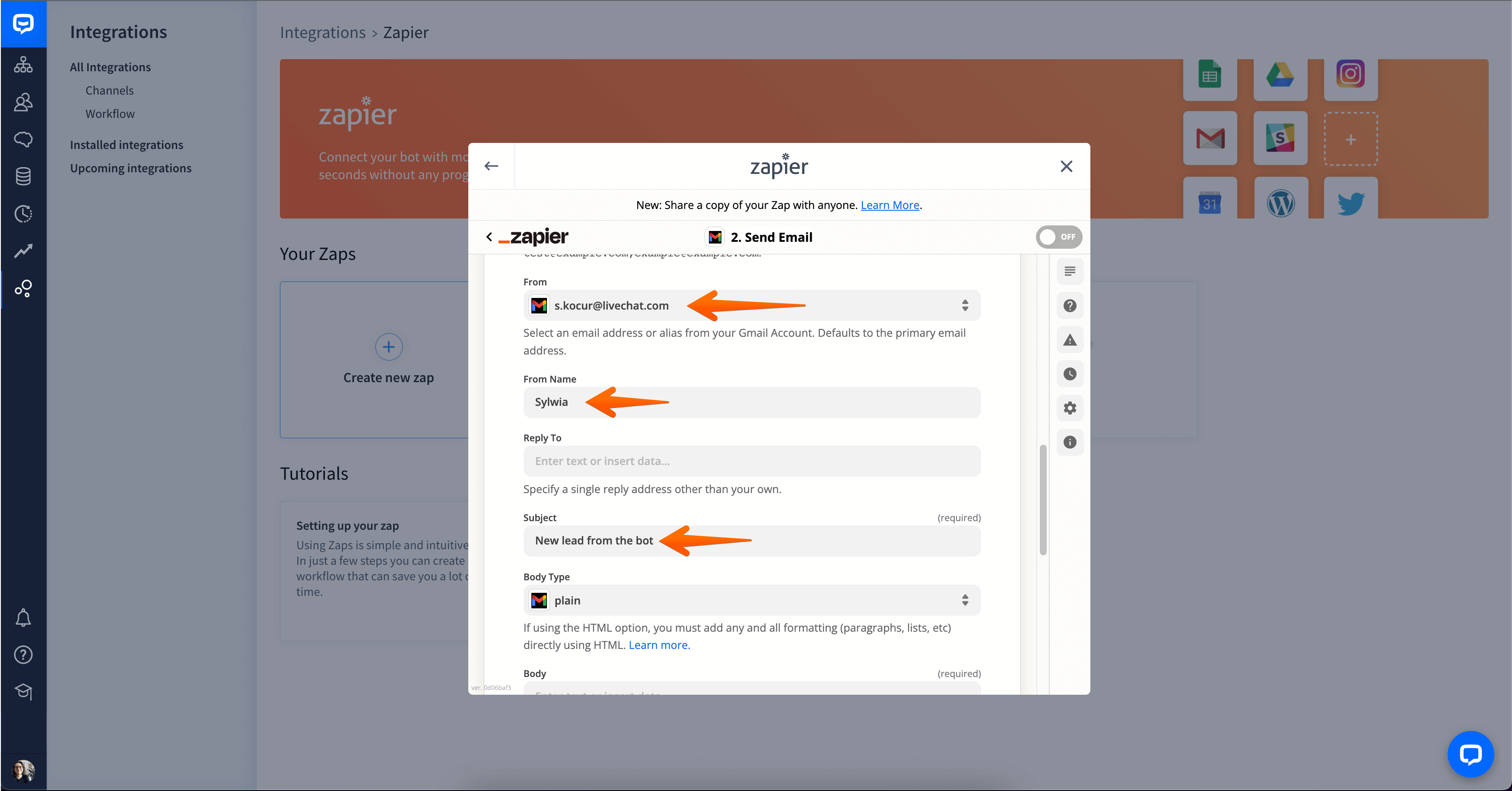Click the Create new zap card
Viewport: 1512px width, 791px height.
[x=375, y=360]
